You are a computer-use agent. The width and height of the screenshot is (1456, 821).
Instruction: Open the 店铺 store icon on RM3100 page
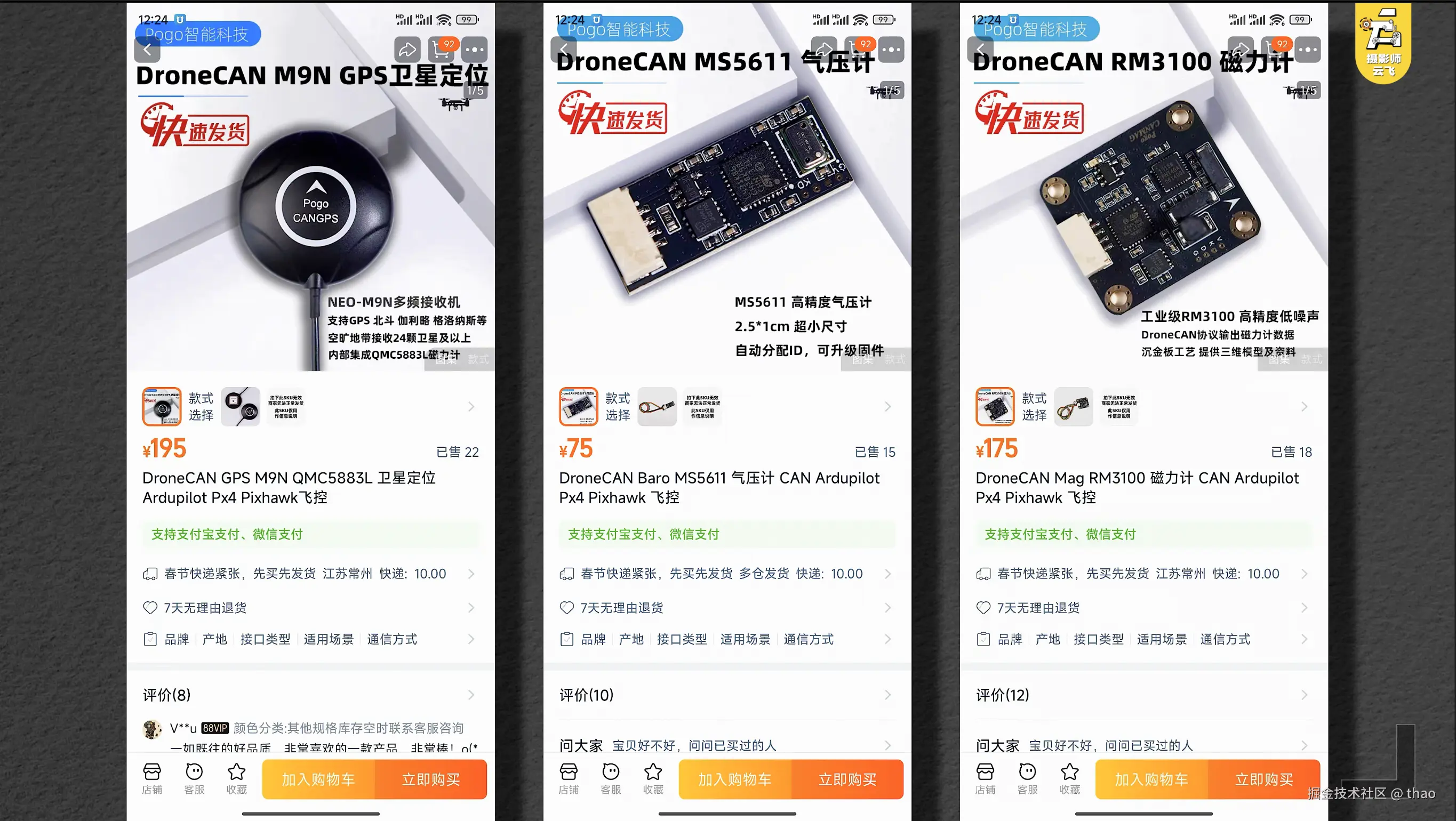click(x=985, y=779)
